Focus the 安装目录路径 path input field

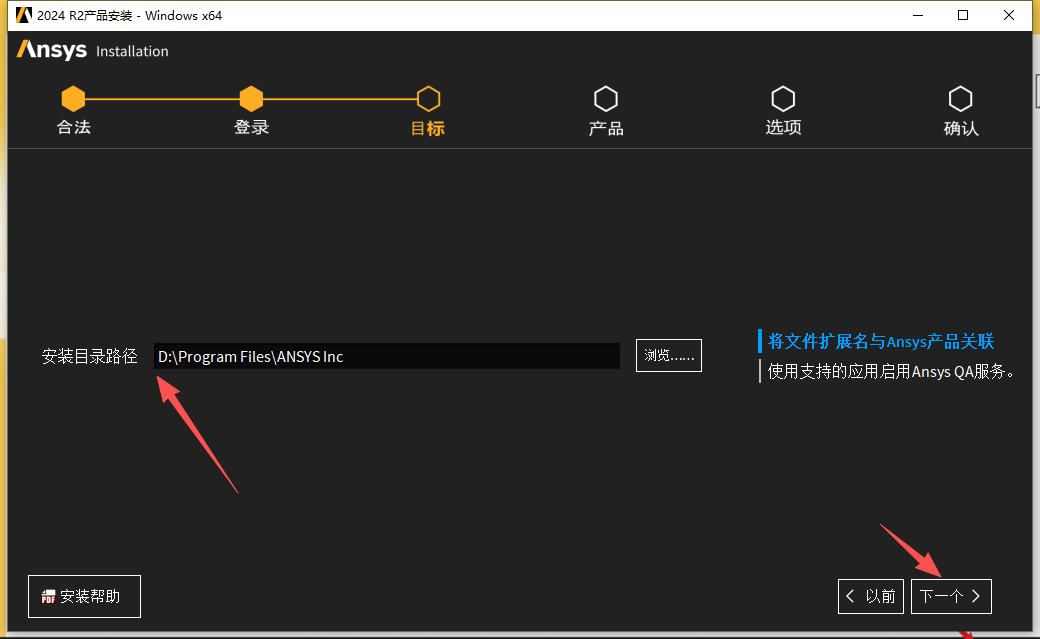386,356
